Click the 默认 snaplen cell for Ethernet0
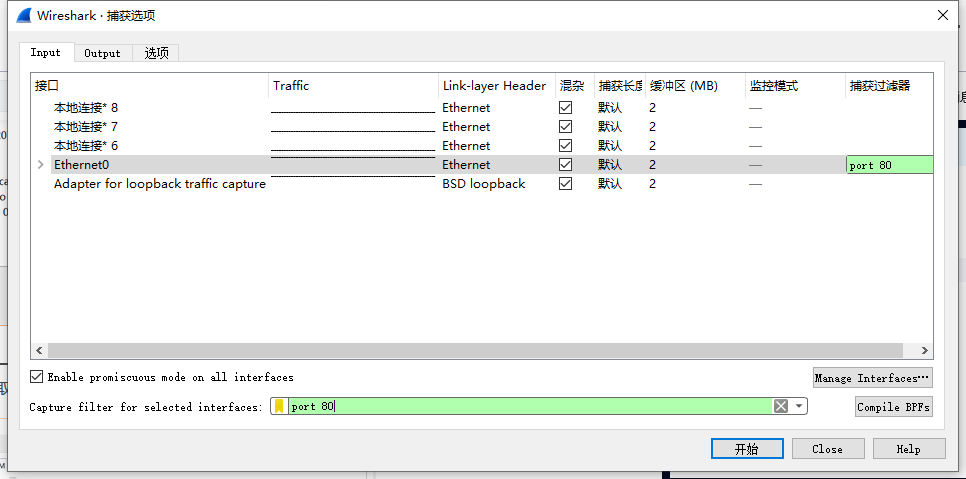 [x=610, y=165]
